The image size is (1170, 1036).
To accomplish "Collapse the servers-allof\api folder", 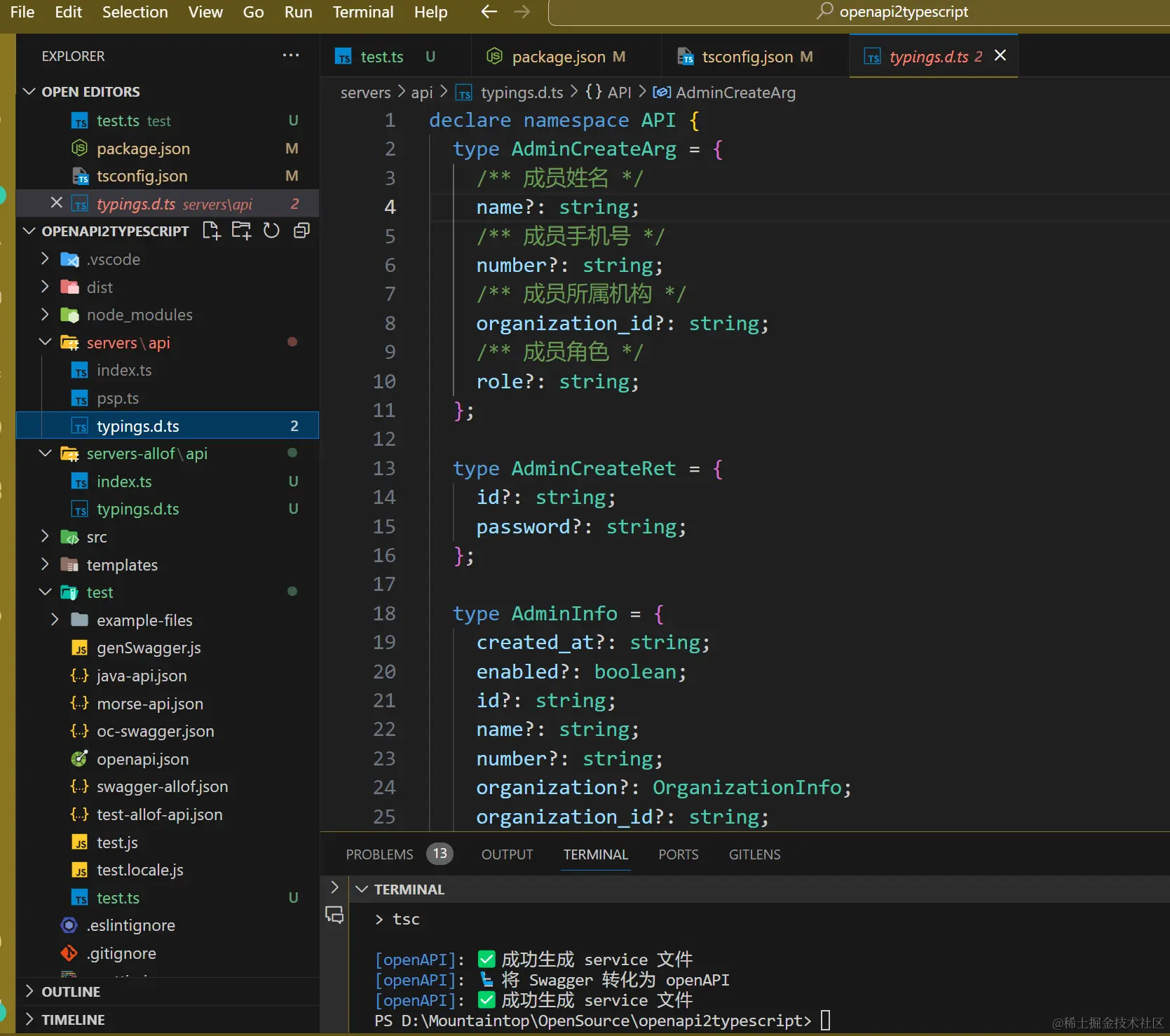I will click(45, 454).
